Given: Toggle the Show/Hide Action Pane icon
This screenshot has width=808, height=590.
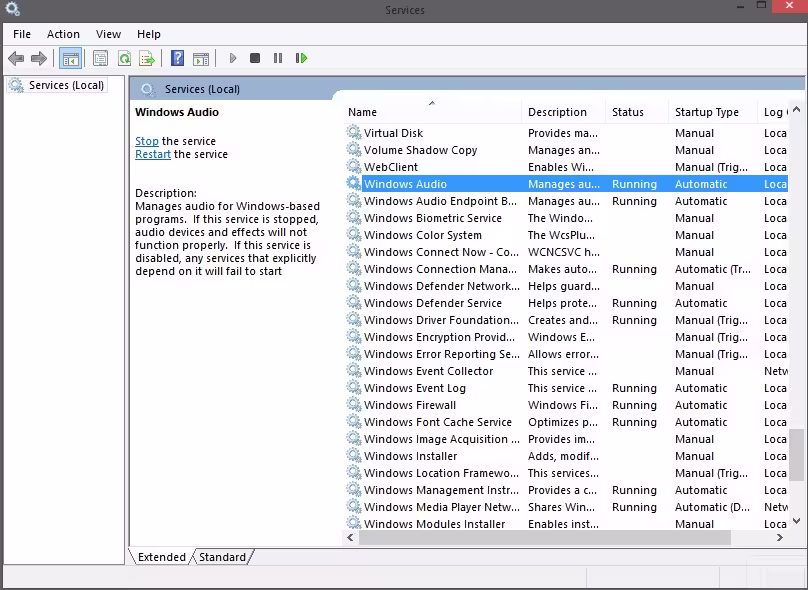Looking at the screenshot, I should pos(201,58).
